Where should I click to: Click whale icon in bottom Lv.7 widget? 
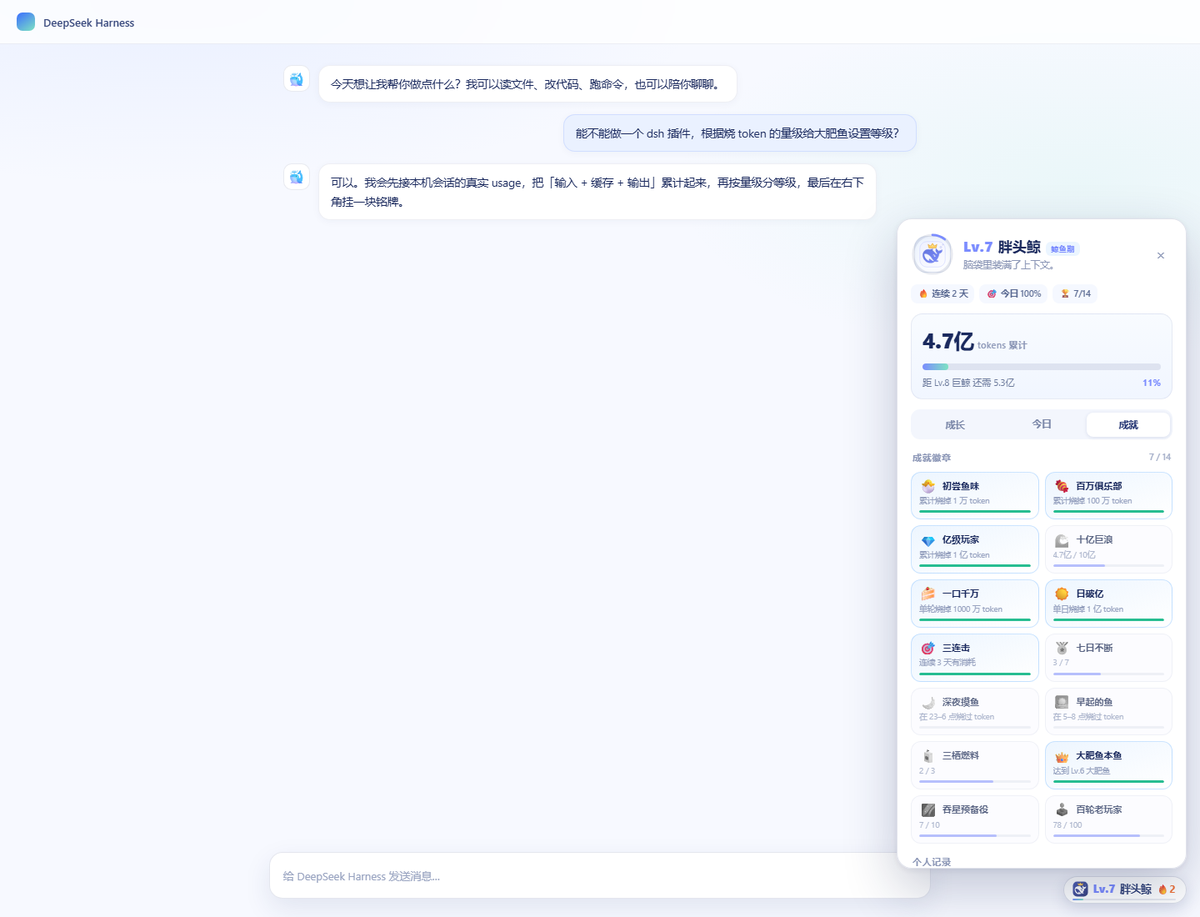click(1080, 889)
